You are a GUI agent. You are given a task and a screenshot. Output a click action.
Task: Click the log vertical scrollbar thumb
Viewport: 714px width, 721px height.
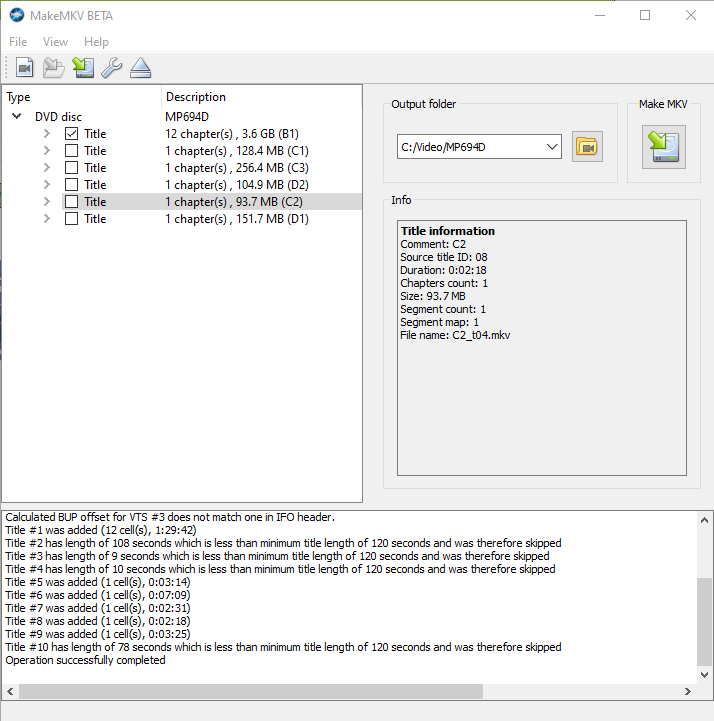pyautogui.click(x=704, y=622)
